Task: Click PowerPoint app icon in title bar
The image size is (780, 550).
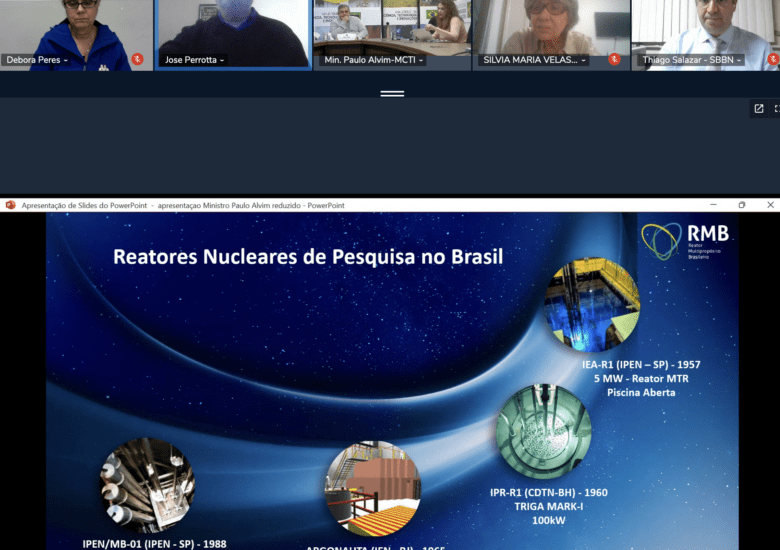Action: coord(10,205)
